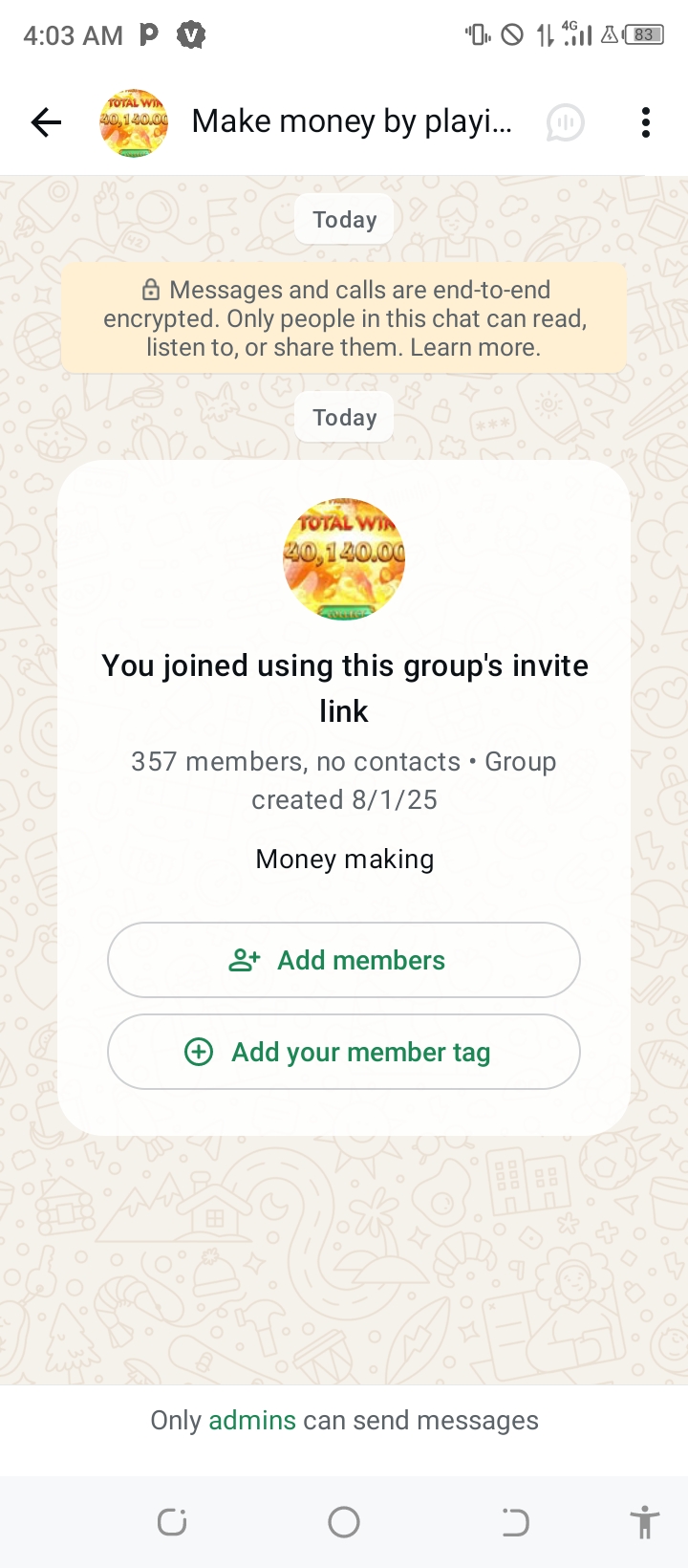Screen dimensions: 688x1568
Task: Tap the battery indicator in status bar
Action: pyautogui.click(x=644, y=35)
